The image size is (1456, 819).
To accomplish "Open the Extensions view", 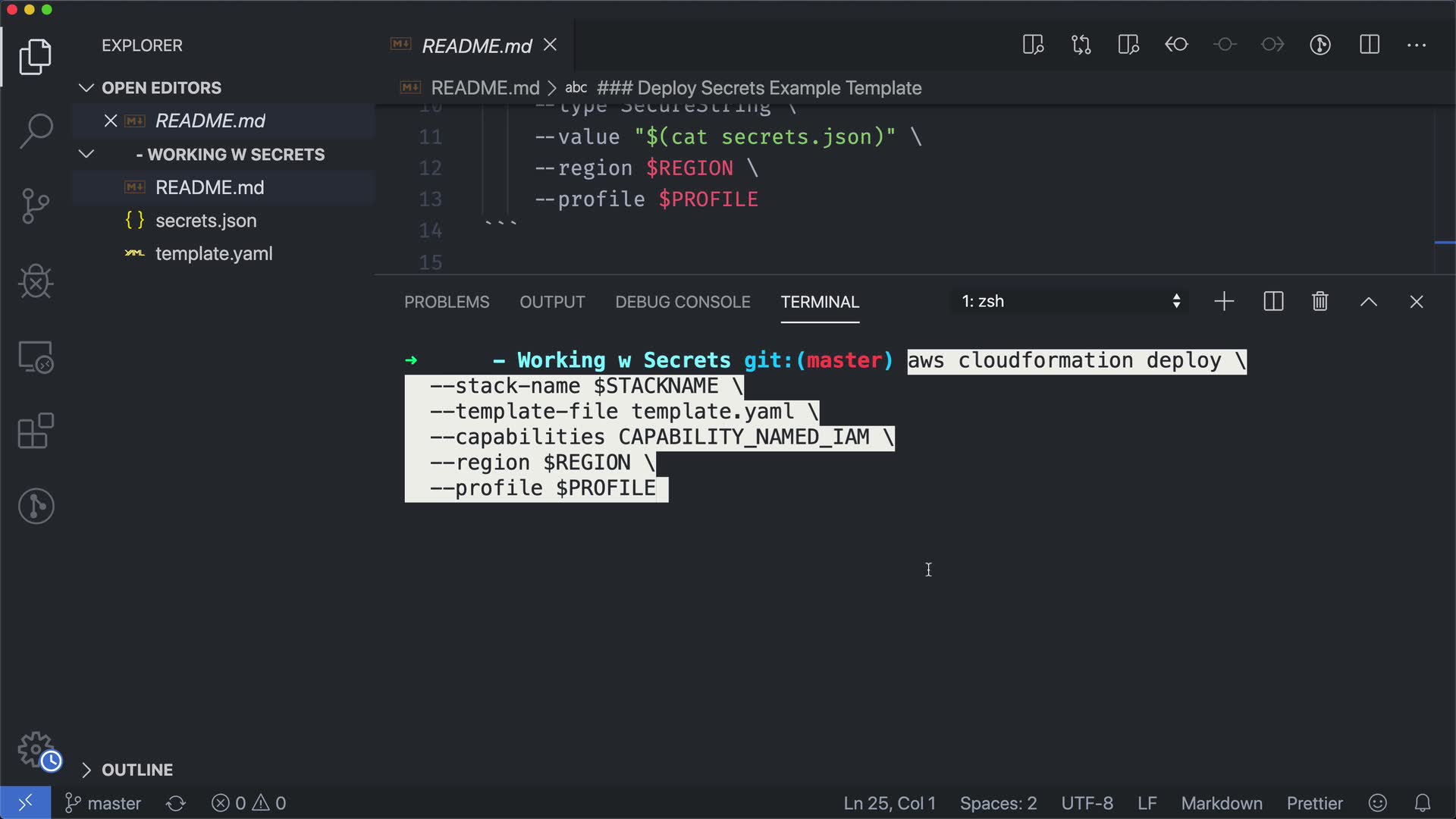I will pyautogui.click(x=36, y=431).
